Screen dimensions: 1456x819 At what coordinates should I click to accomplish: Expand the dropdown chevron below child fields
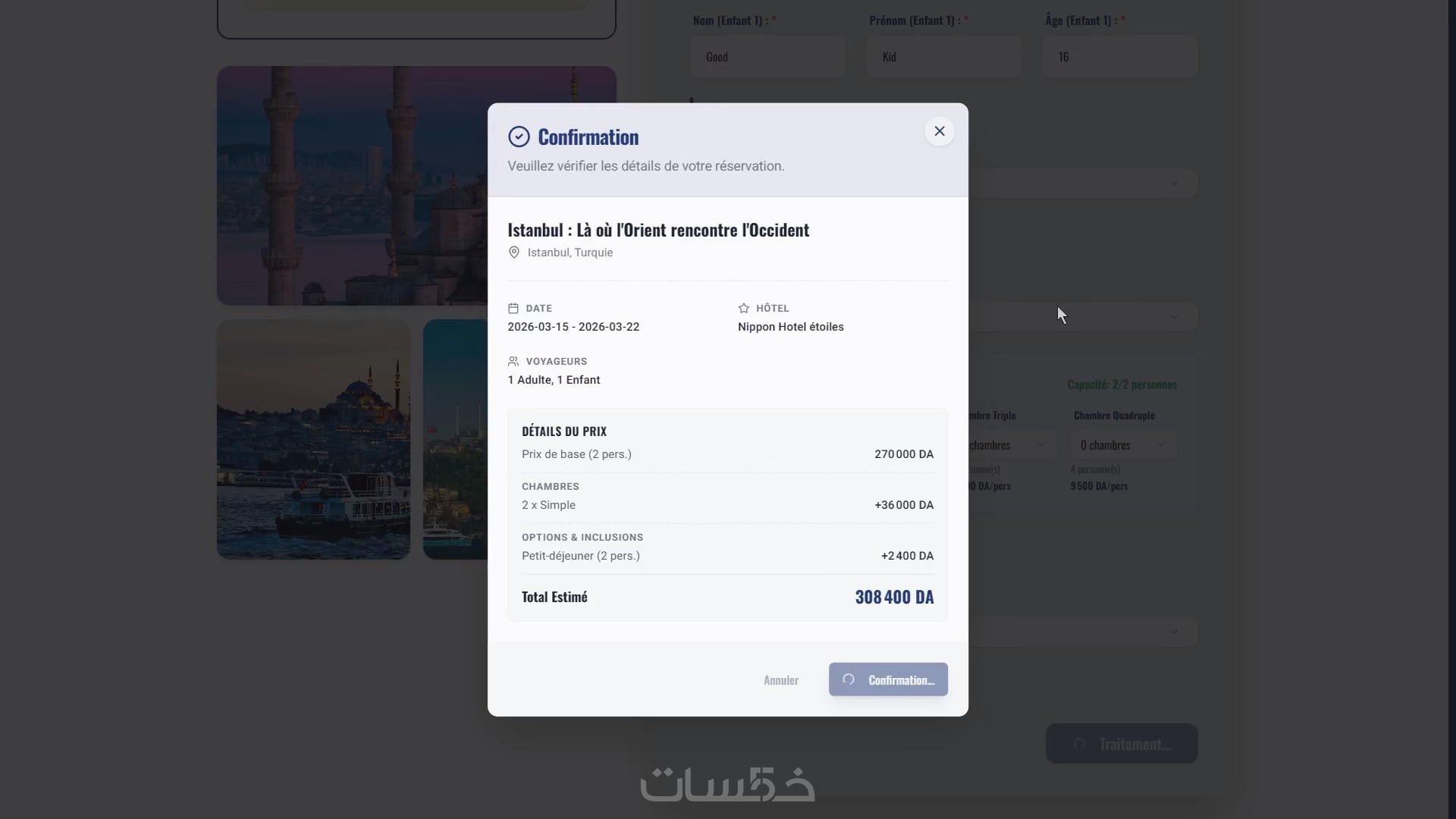(1174, 183)
